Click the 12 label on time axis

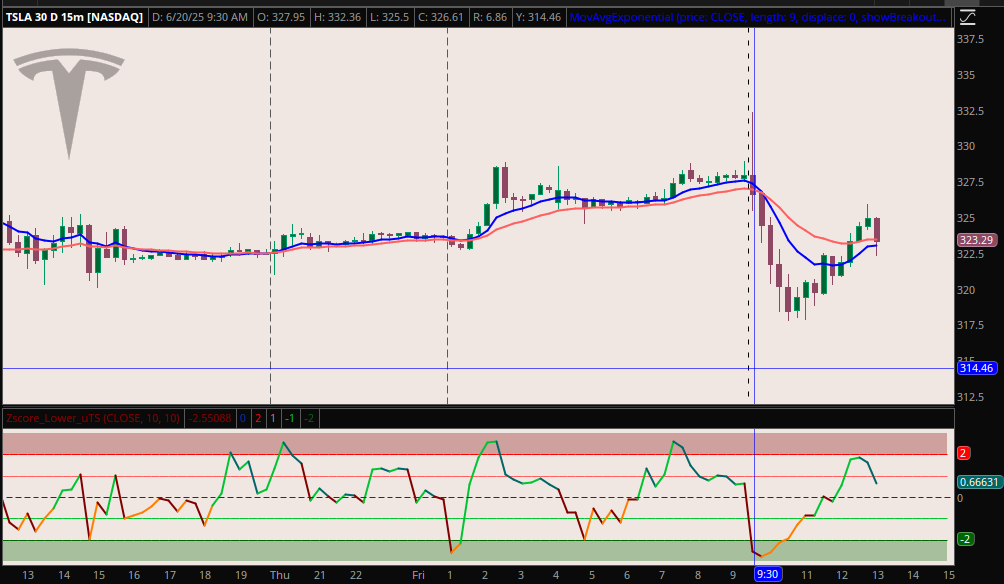842,575
